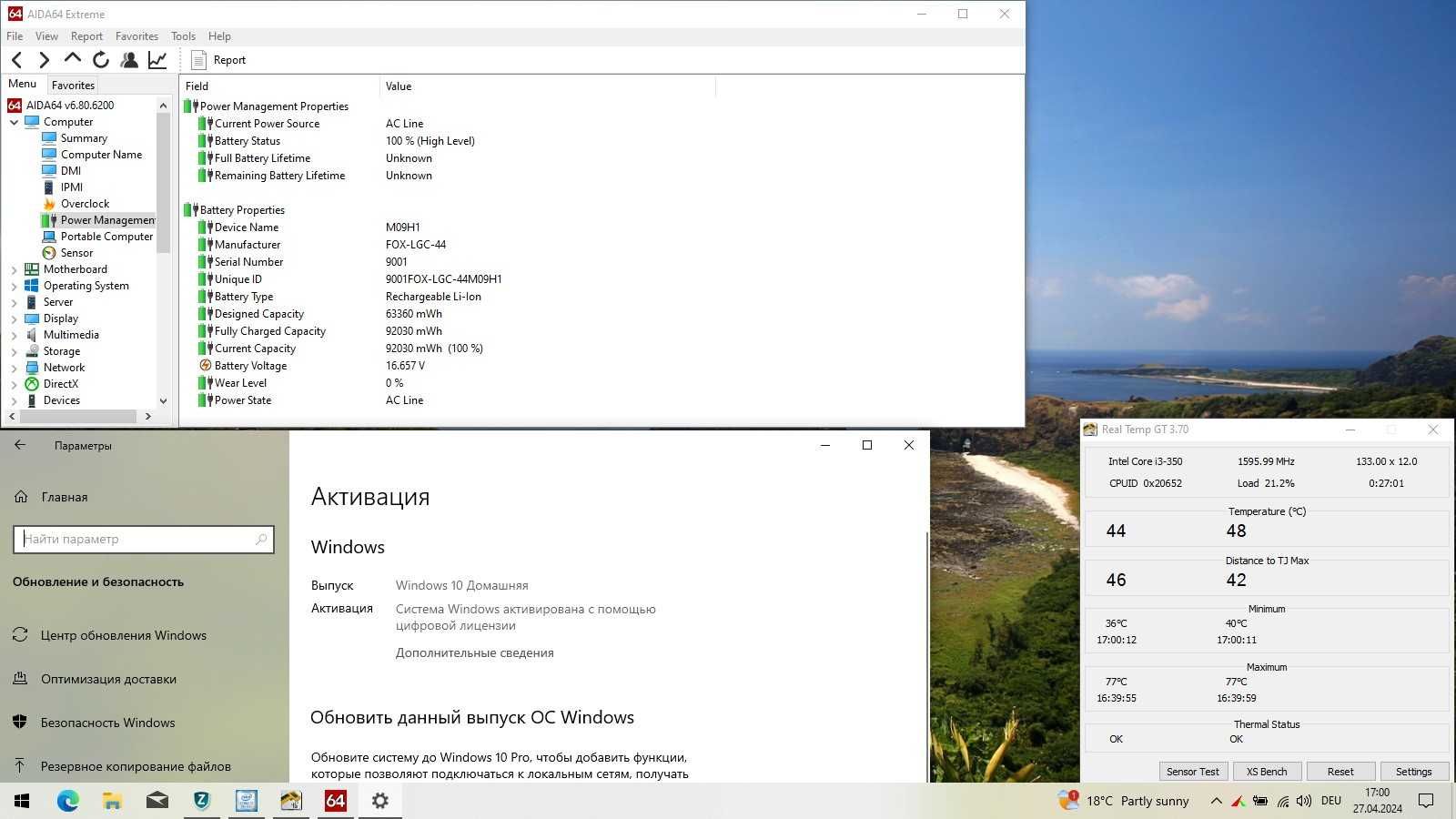This screenshot has height=819, width=1456.
Task: Open Безопасность Windows settings page
Action: point(107,723)
